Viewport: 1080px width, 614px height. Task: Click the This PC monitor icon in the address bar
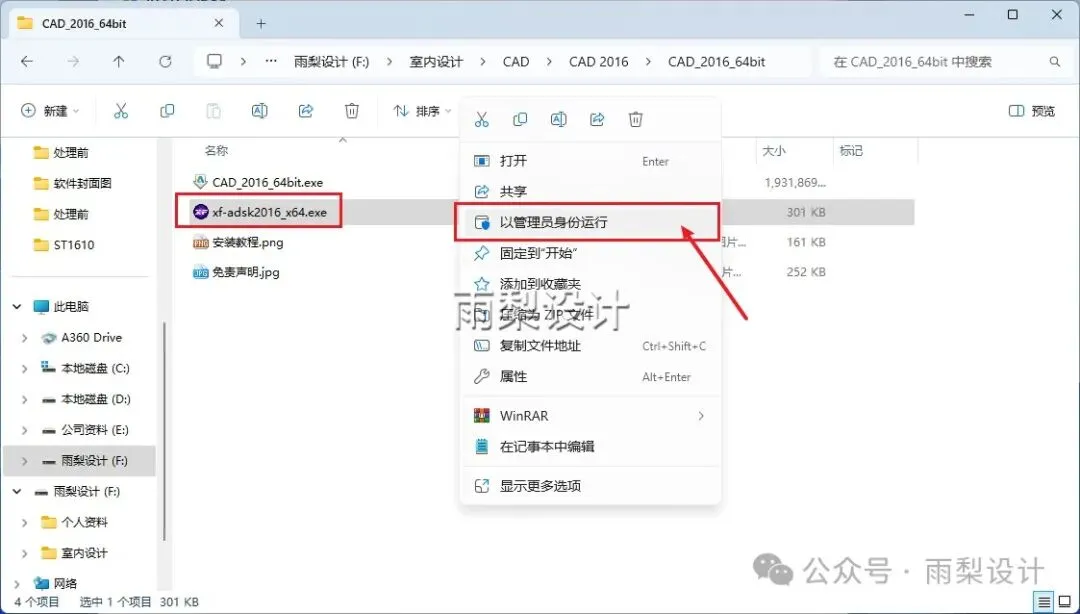[215, 61]
